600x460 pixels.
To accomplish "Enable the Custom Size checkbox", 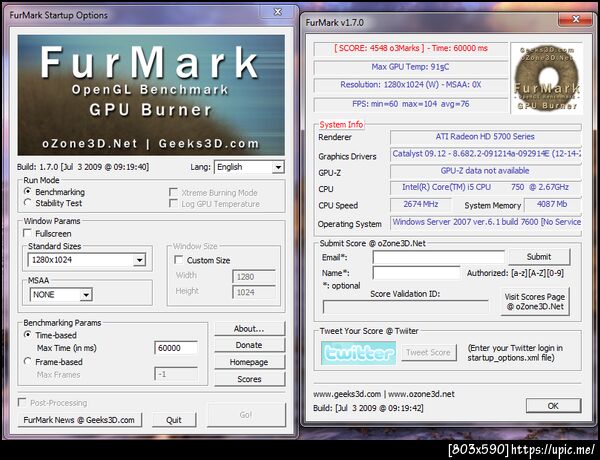I will tap(178, 259).
